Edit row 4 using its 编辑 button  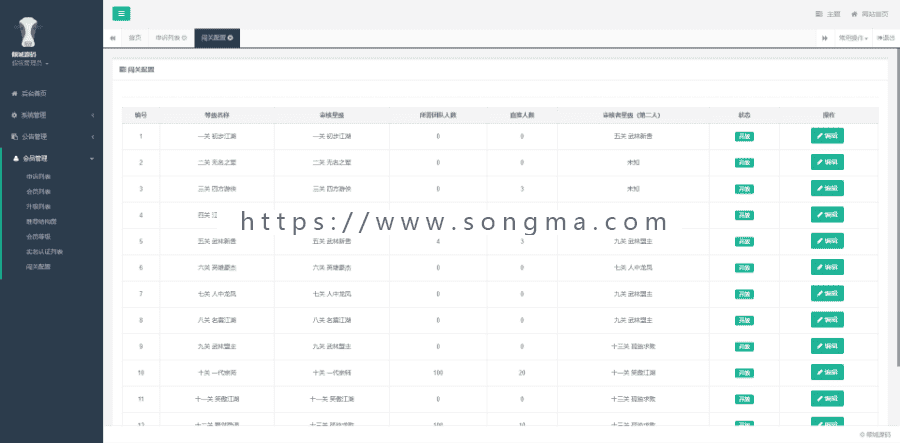click(x=827, y=215)
